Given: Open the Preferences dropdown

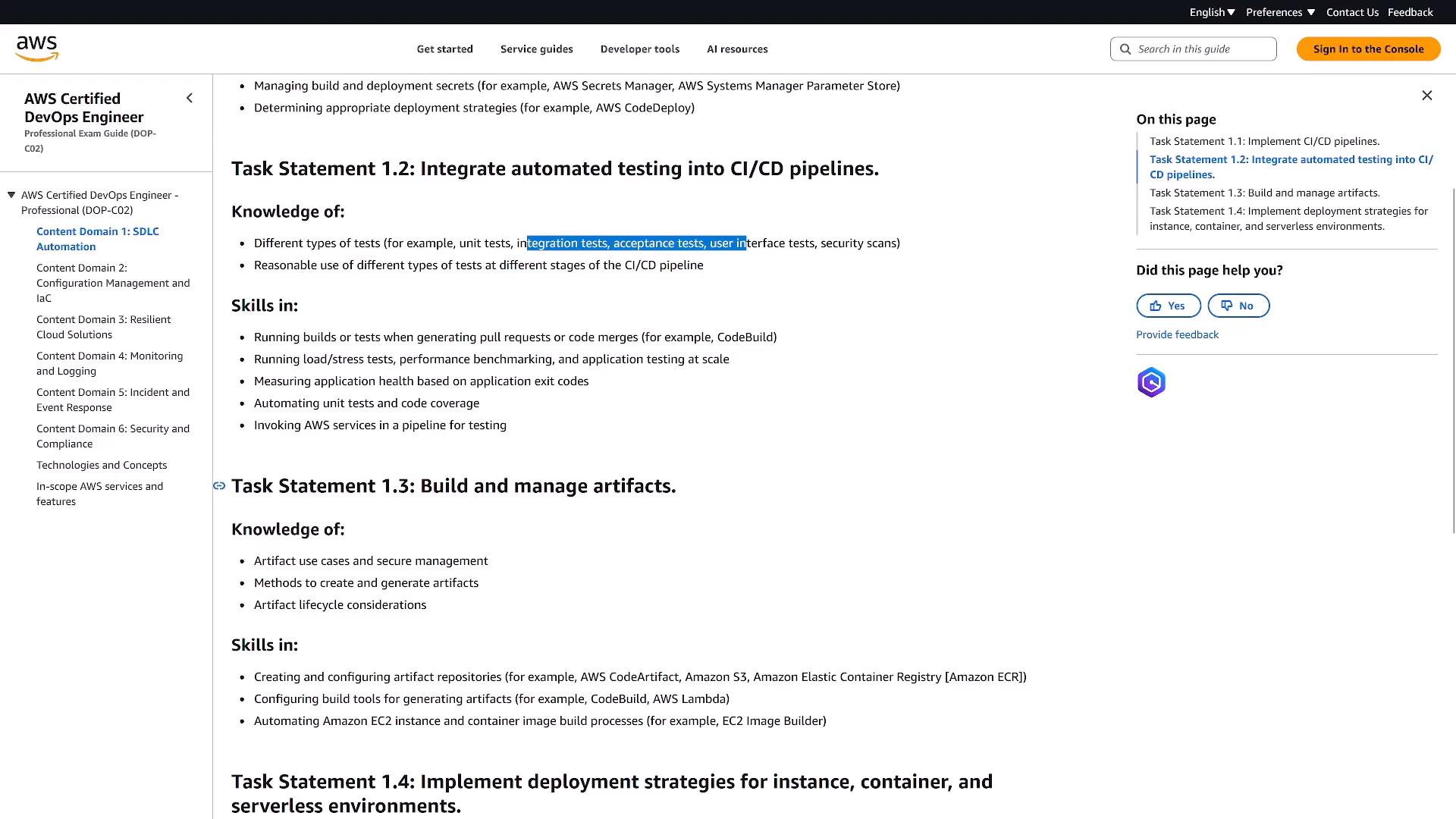Looking at the screenshot, I should [1280, 12].
